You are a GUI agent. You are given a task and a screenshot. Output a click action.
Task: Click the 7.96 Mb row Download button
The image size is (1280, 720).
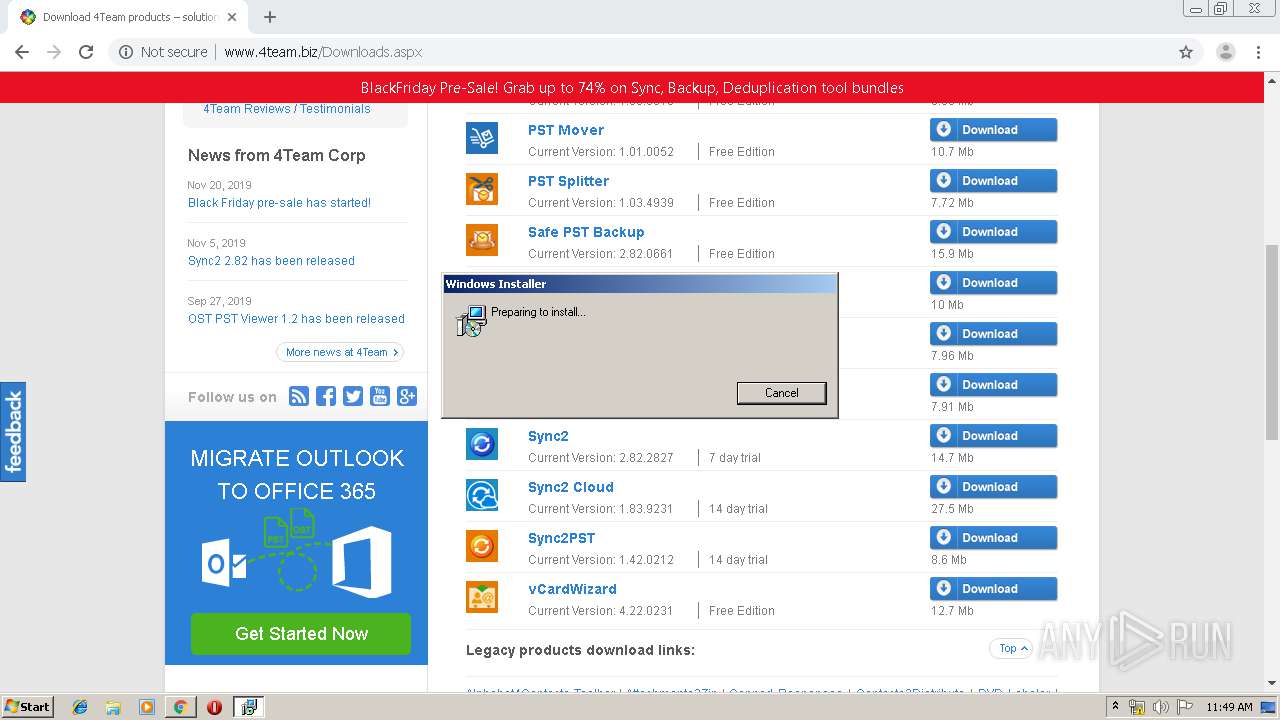tap(993, 334)
